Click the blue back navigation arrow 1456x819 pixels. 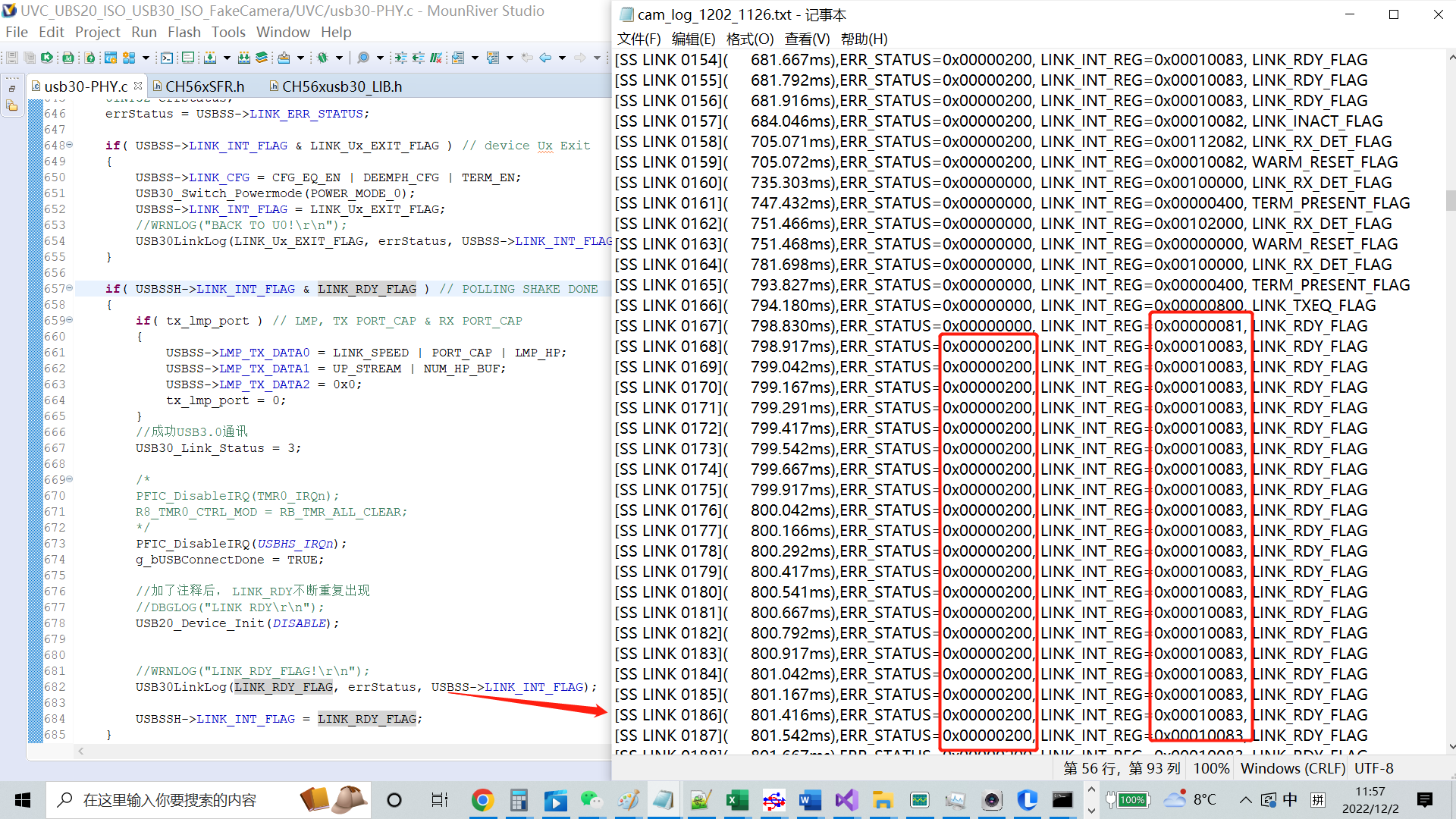click(545, 58)
